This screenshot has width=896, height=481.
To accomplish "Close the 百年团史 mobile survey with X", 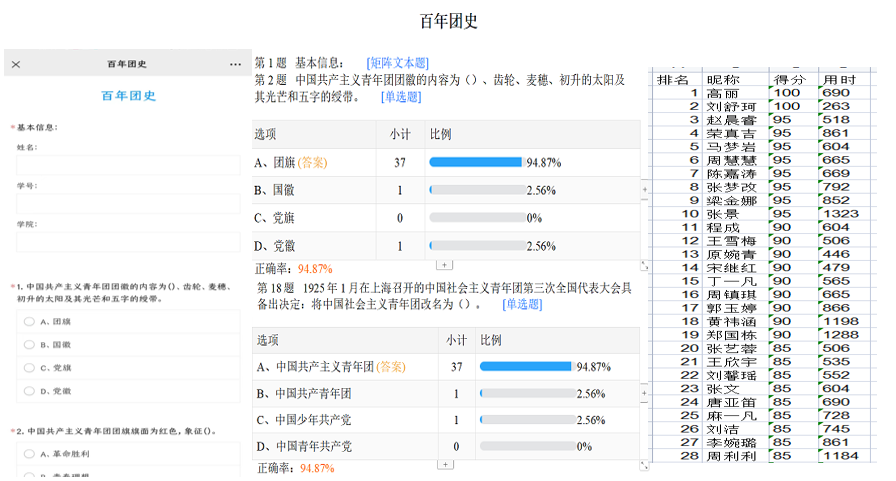I will 16,64.
